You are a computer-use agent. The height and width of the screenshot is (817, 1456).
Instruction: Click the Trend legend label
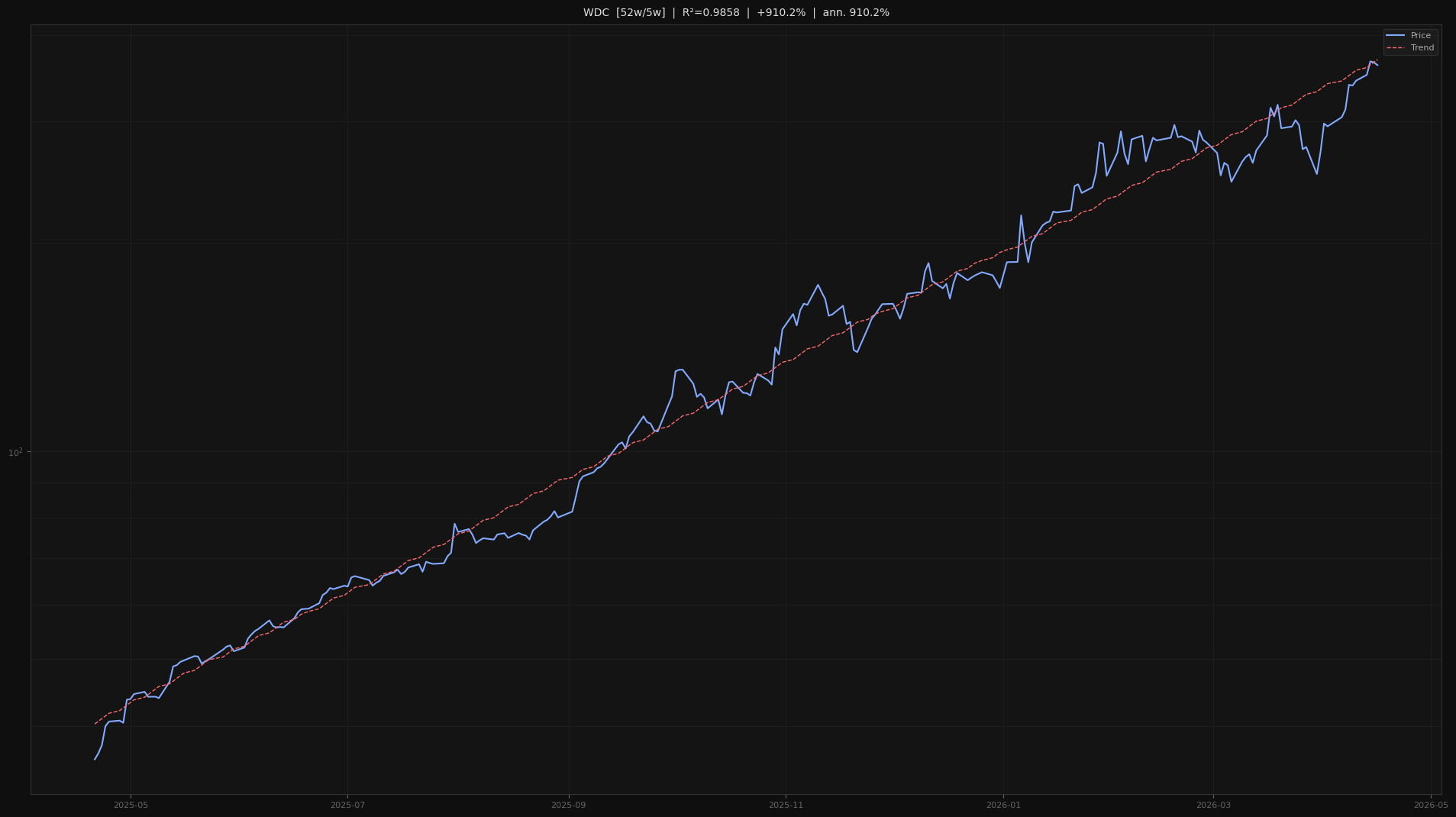coord(1422,48)
